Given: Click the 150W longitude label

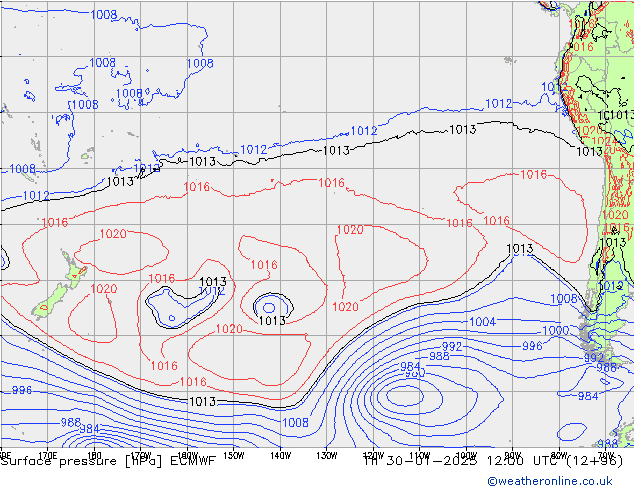Looking at the screenshot, I should coord(234,455).
